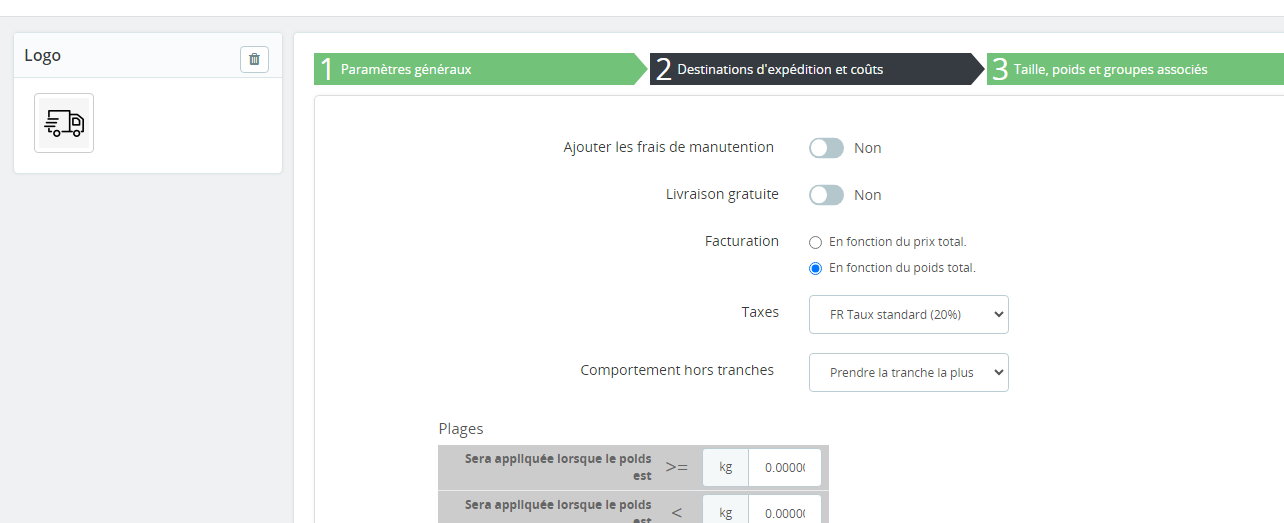
Task: Click the kg unit in >= row
Action: [x=726, y=467]
